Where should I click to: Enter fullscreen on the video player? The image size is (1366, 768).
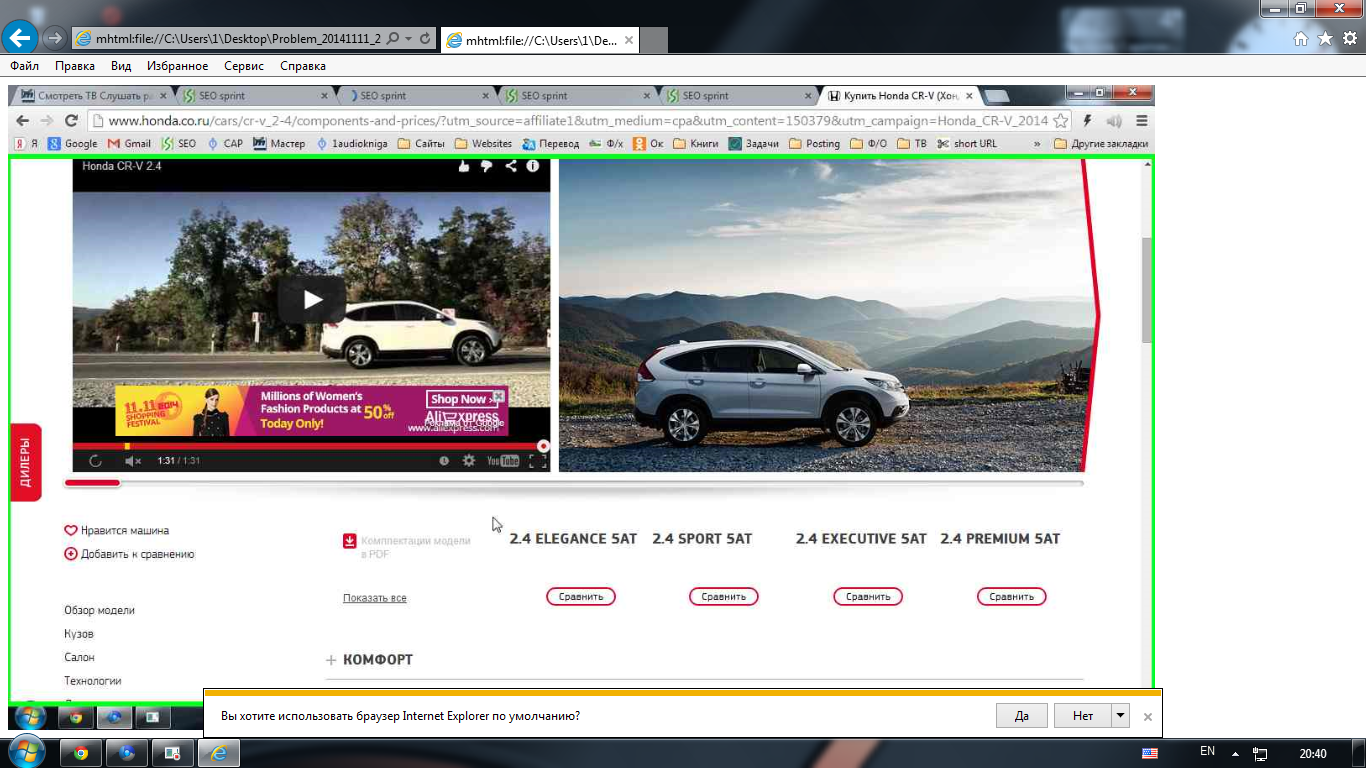(537, 461)
